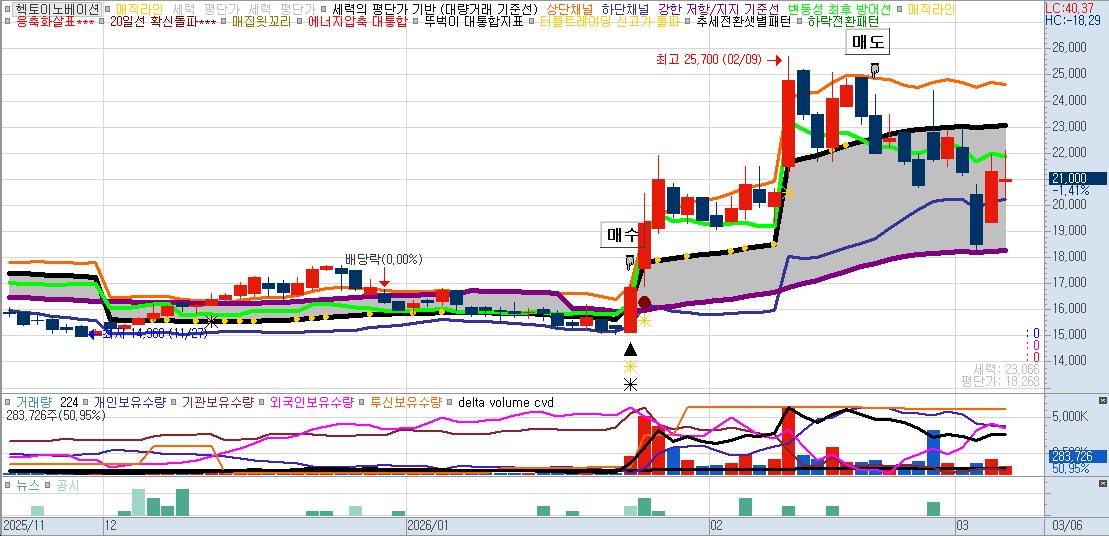Select the 터틀트레이딩 신고가 돌파 legend
The image size is (1109, 536).
pyautogui.click(x=609, y=21)
